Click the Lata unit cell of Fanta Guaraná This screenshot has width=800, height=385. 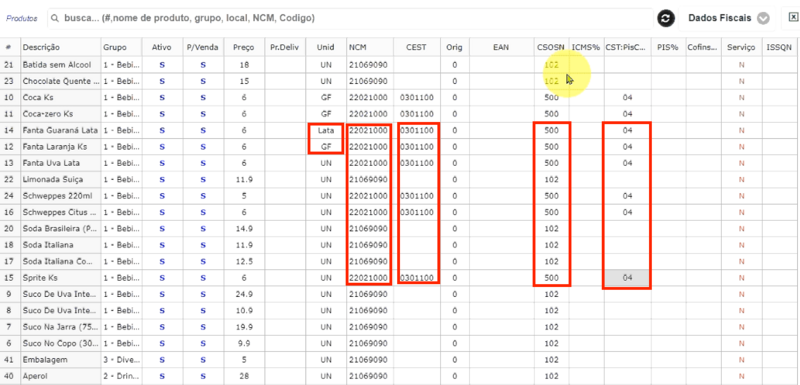326,130
